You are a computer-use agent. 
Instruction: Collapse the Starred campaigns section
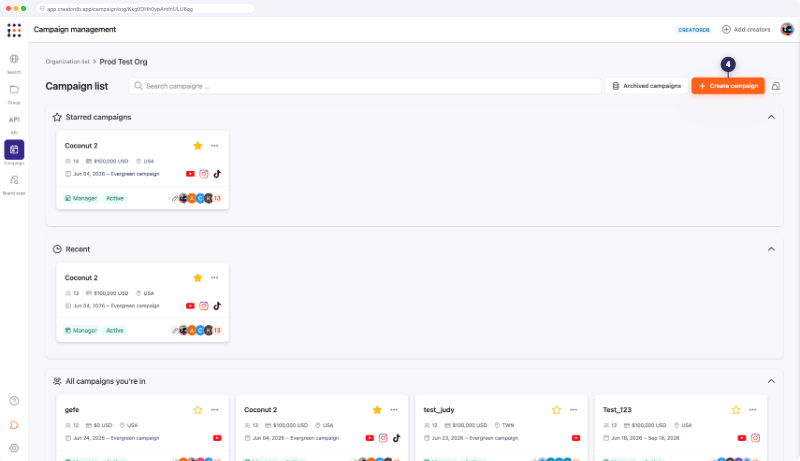771,117
